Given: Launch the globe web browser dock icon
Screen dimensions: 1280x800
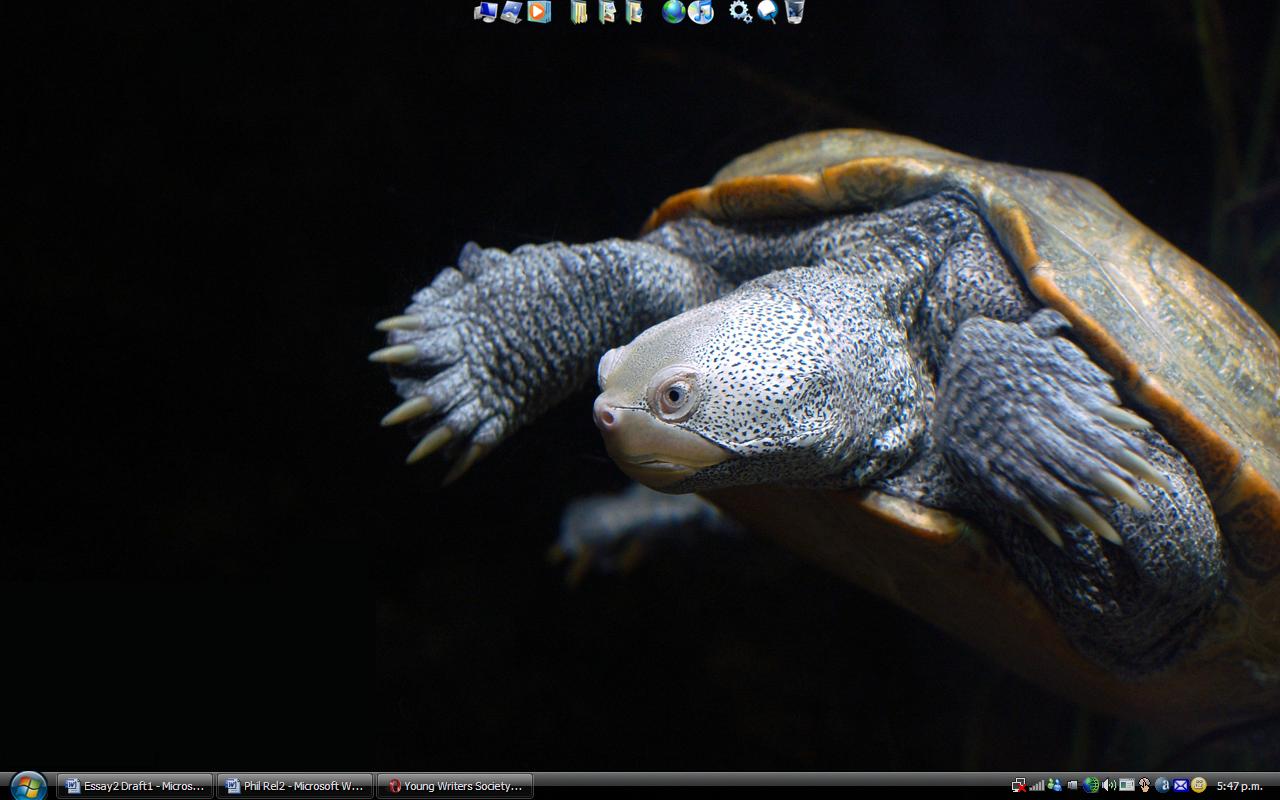Looking at the screenshot, I should pyautogui.click(x=674, y=12).
